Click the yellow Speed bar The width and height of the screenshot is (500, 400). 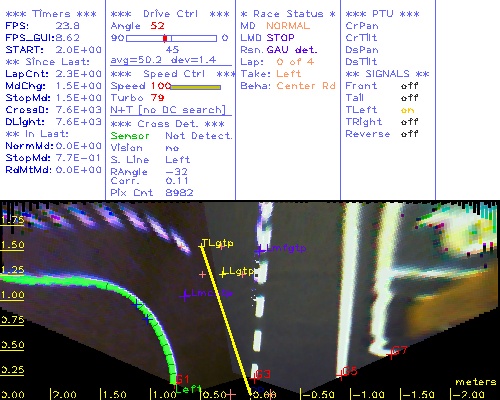pos(196,87)
